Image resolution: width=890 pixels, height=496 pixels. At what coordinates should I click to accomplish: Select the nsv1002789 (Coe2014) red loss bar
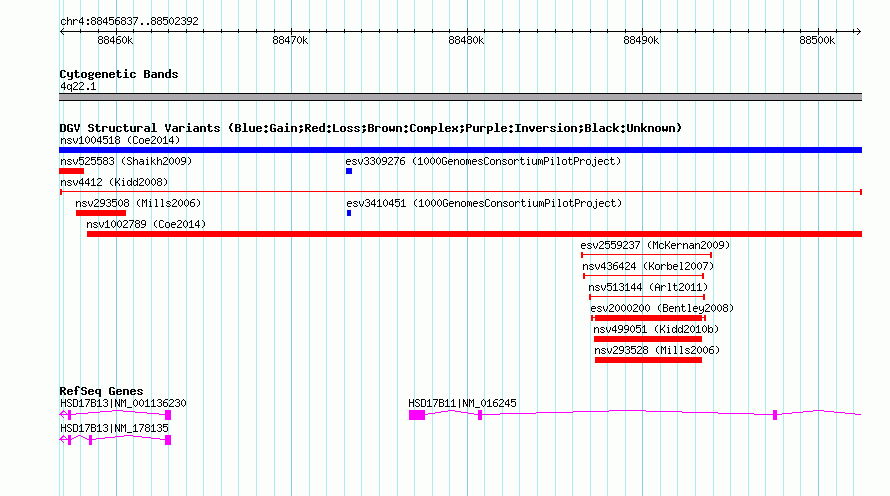475,234
